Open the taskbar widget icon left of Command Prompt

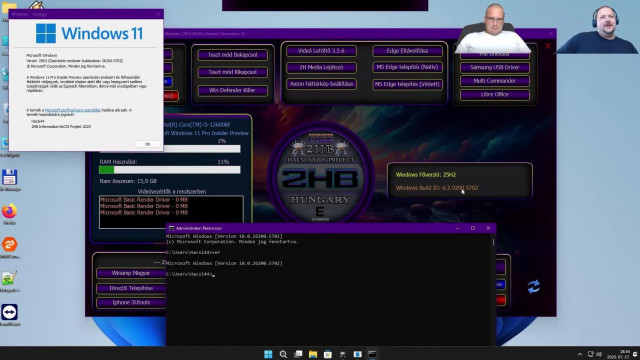pos(358,354)
